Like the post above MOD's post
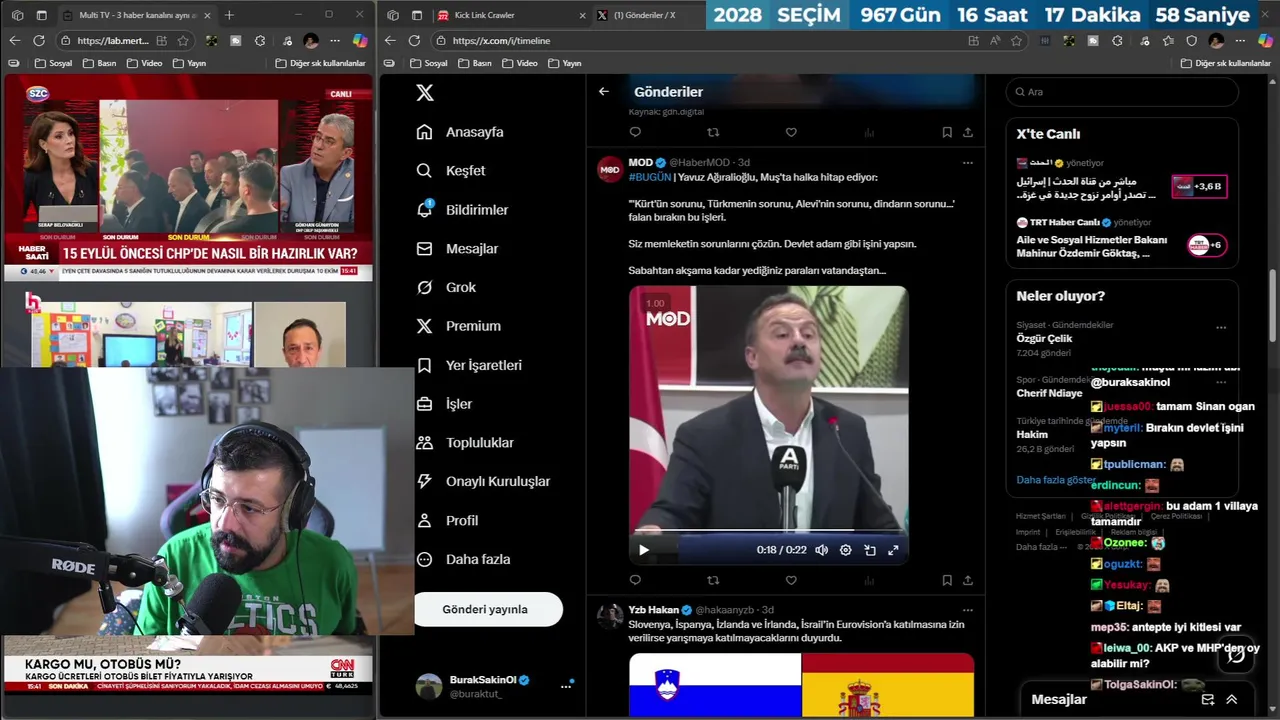 tap(791, 132)
